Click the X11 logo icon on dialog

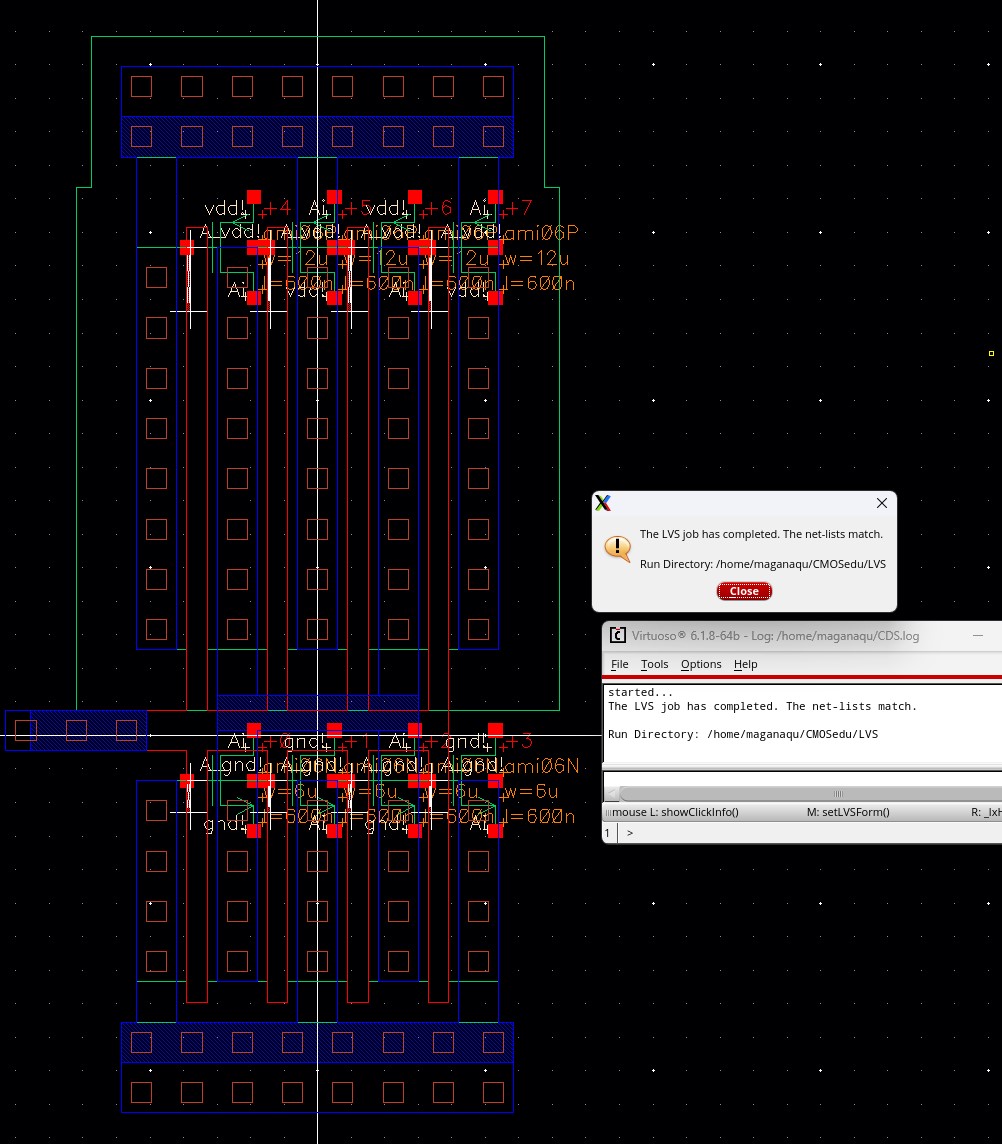(x=603, y=503)
